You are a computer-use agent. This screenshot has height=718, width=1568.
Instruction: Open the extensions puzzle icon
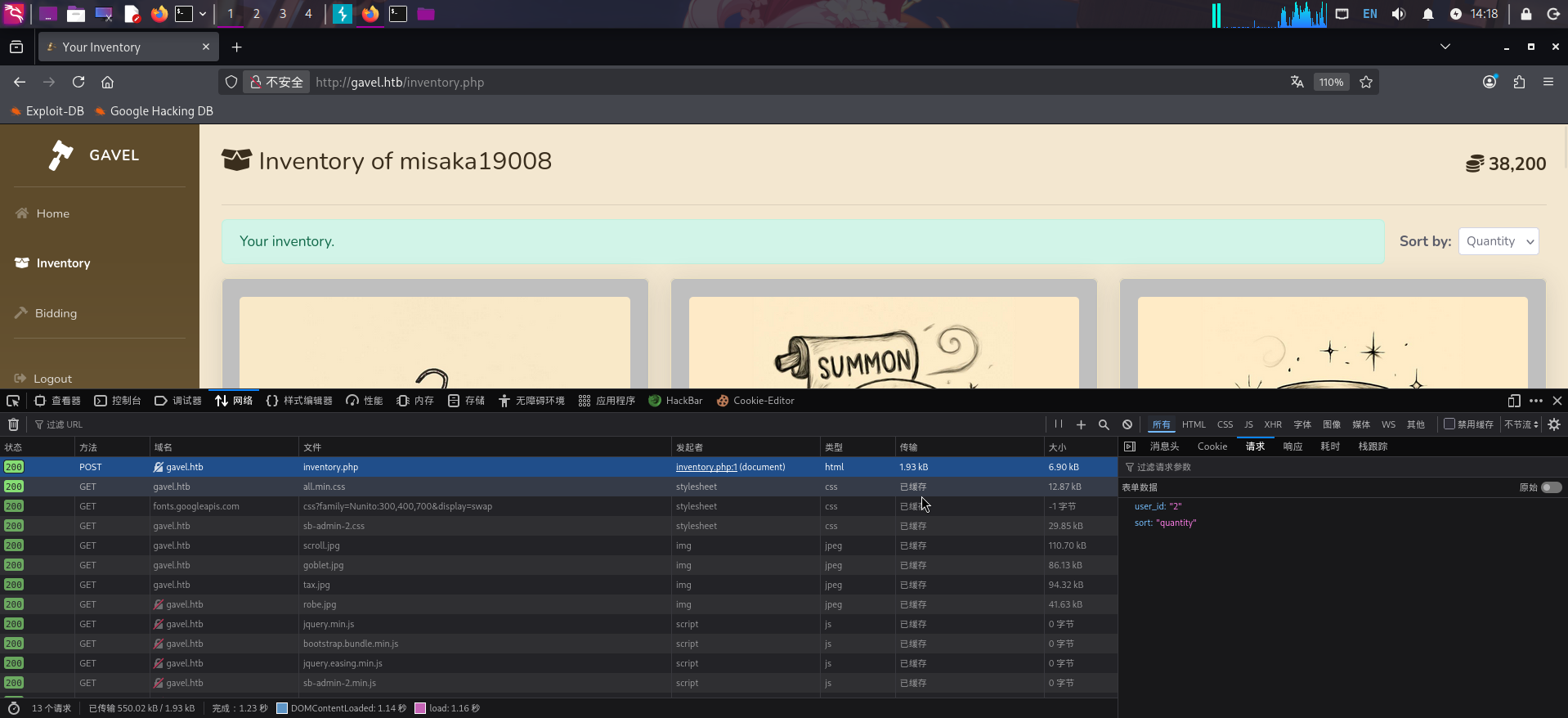click(x=1519, y=82)
